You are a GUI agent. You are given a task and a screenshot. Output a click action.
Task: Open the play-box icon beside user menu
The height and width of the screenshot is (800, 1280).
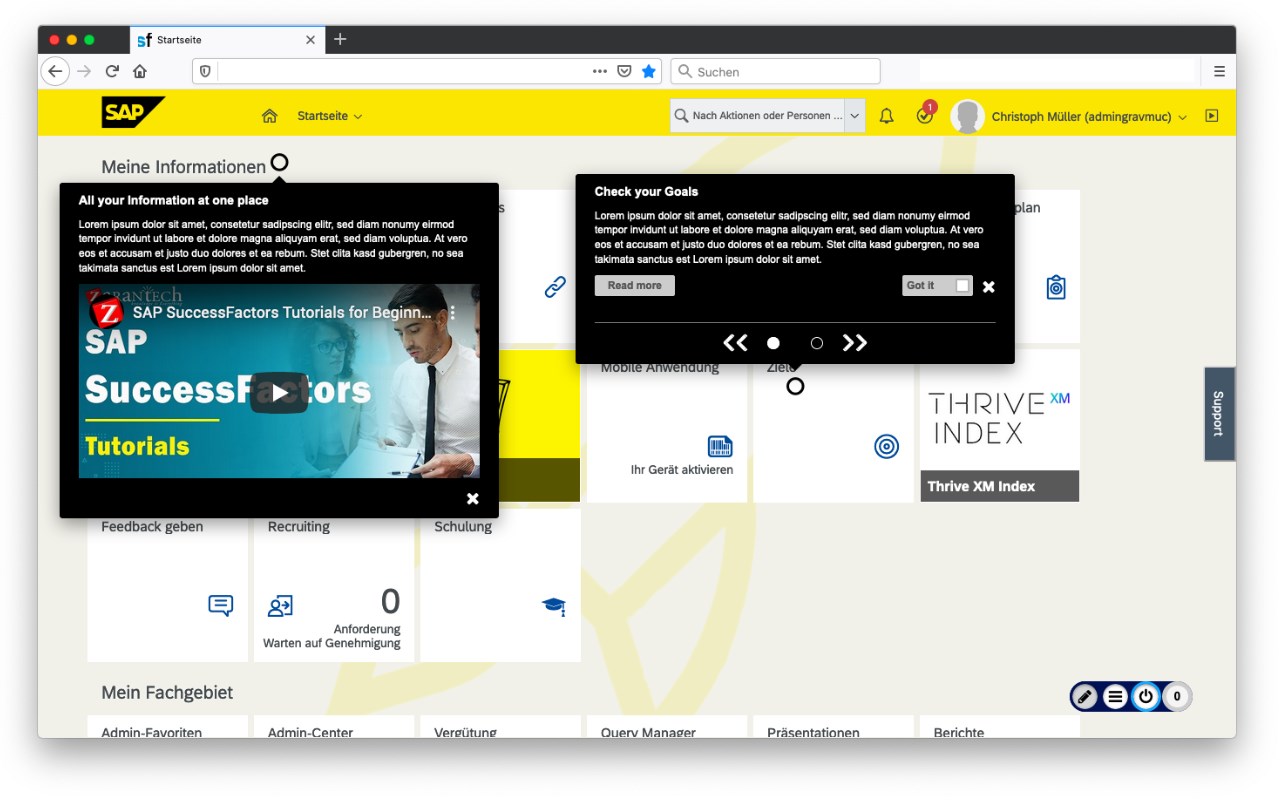(1212, 116)
